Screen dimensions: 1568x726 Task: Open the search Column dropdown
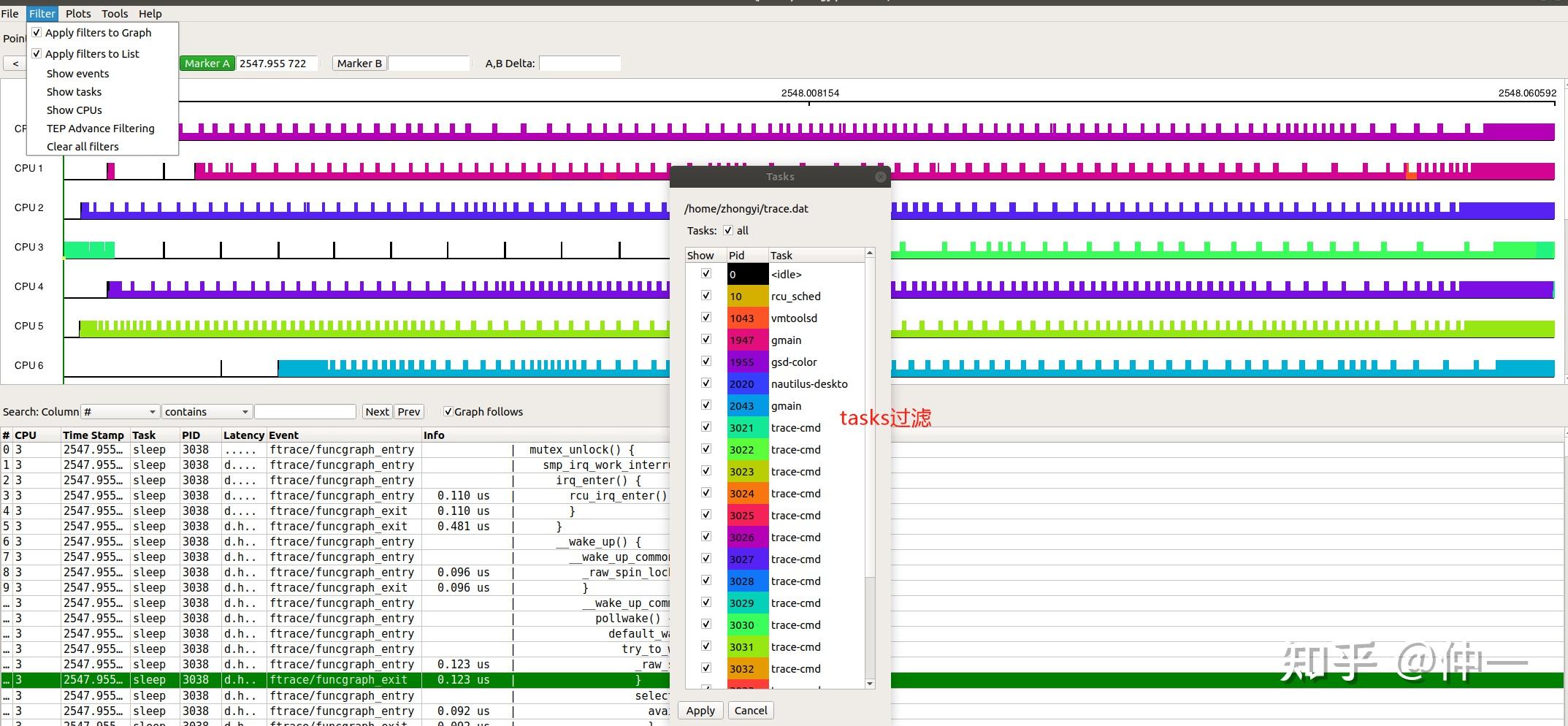tap(120, 412)
